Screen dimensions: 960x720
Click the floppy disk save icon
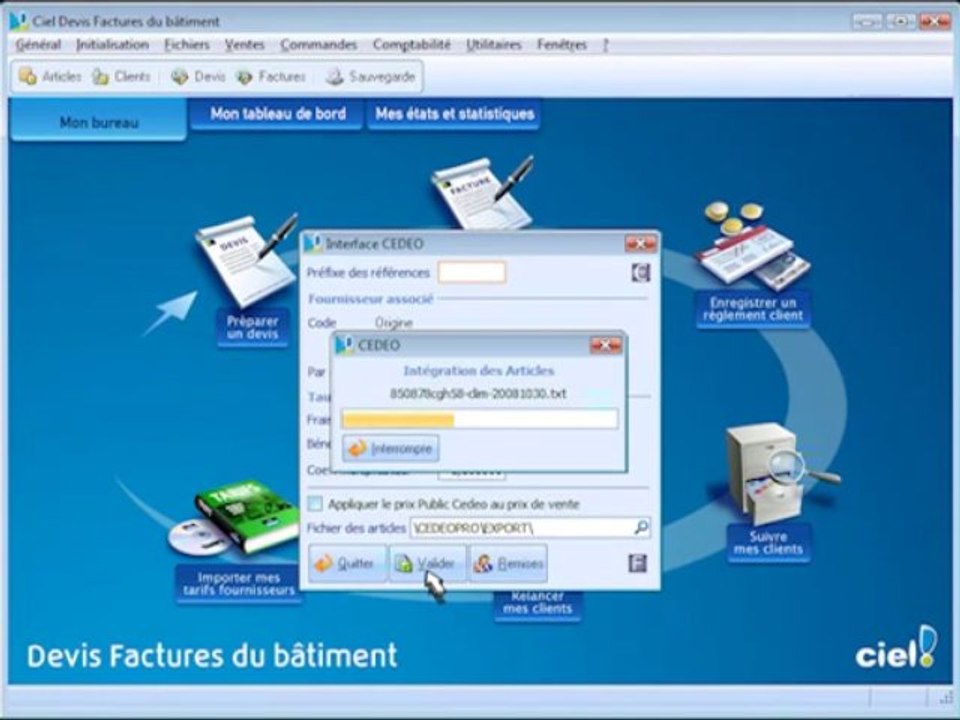pyautogui.click(x=637, y=563)
